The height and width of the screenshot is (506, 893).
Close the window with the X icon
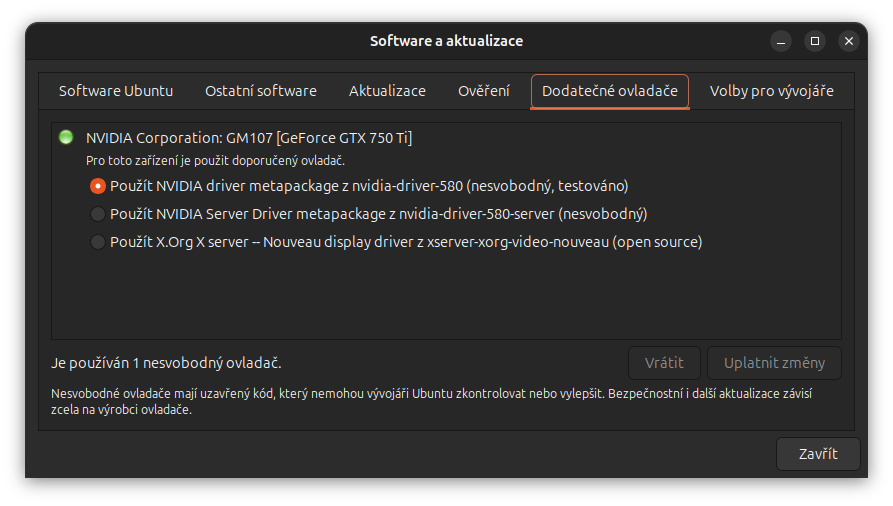(849, 41)
